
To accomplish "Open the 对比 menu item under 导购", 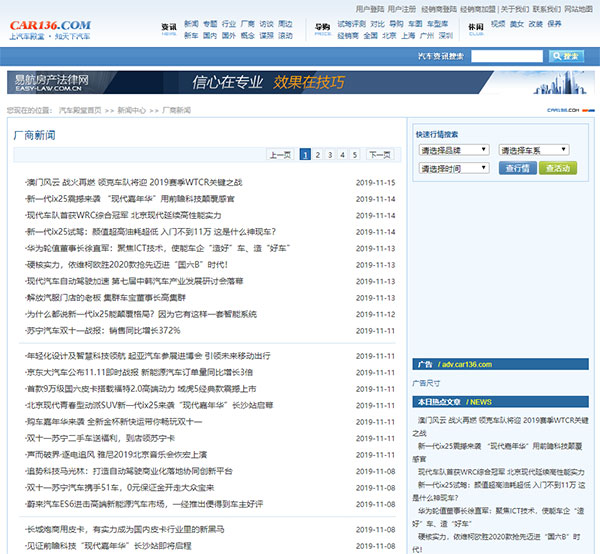I will 377,24.
